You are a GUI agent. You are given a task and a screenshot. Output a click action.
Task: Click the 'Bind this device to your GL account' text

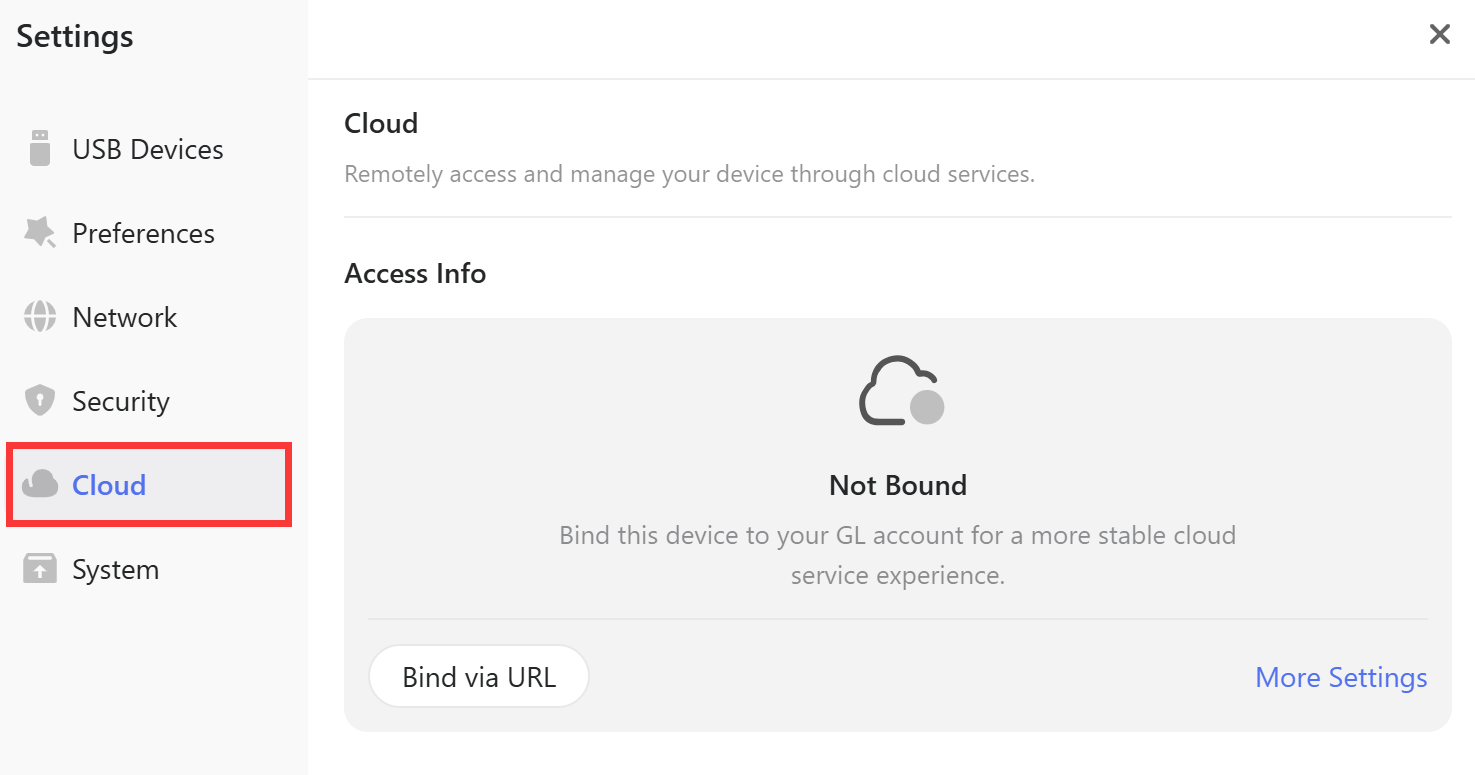coord(898,555)
